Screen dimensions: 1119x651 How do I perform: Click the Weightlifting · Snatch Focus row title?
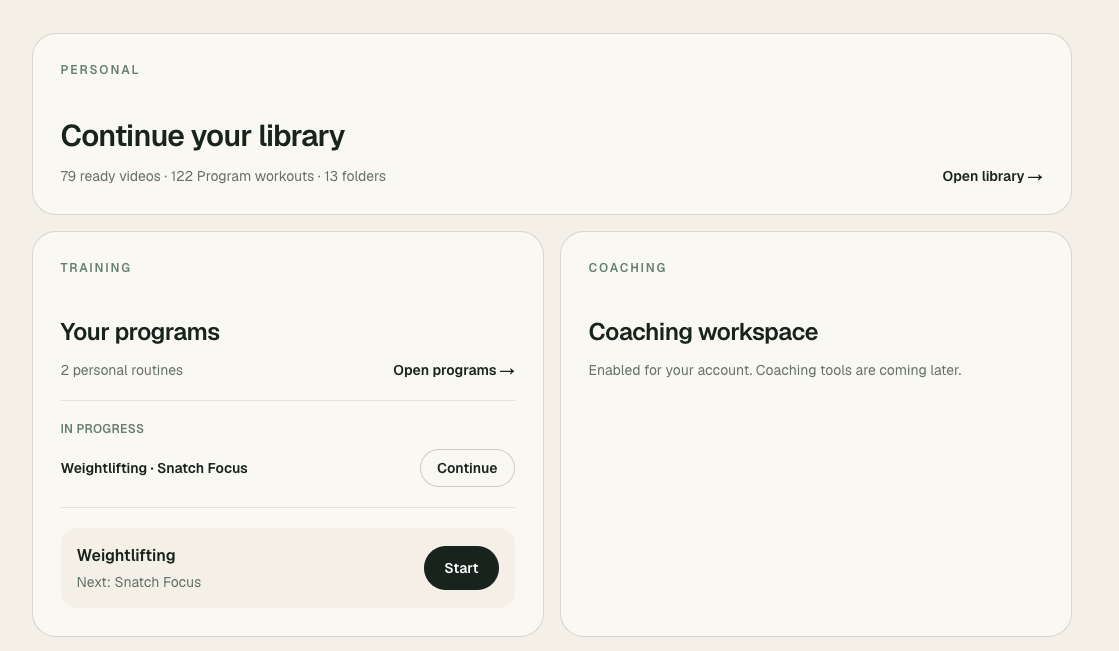click(x=154, y=468)
